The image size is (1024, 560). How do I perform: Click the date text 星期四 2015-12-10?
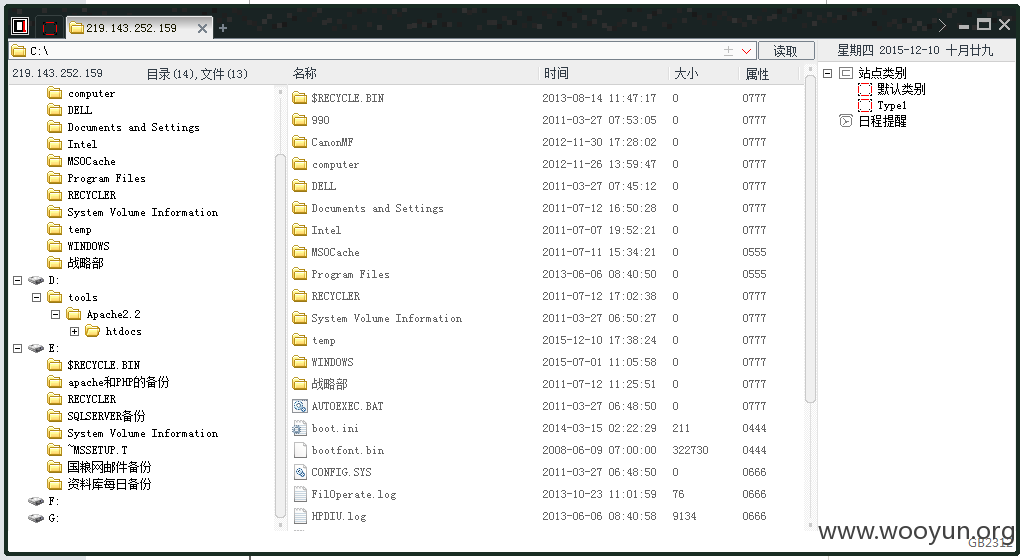click(x=888, y=50)
